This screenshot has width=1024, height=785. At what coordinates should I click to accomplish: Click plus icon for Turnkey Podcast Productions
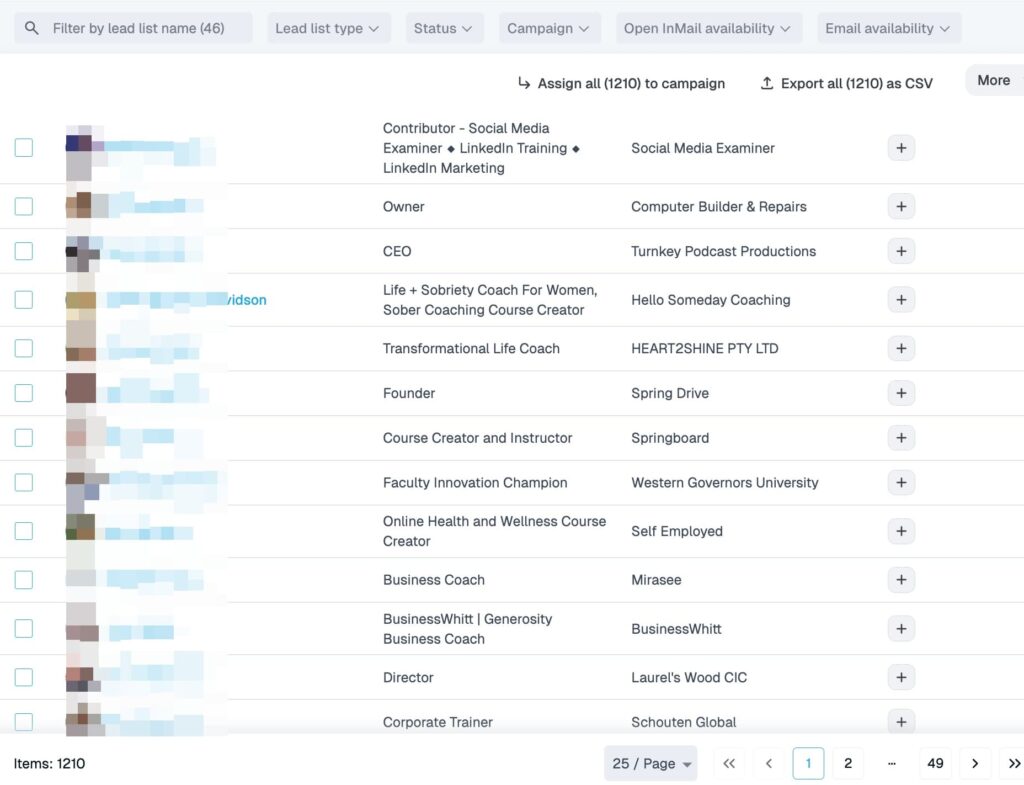pos(901,251)
